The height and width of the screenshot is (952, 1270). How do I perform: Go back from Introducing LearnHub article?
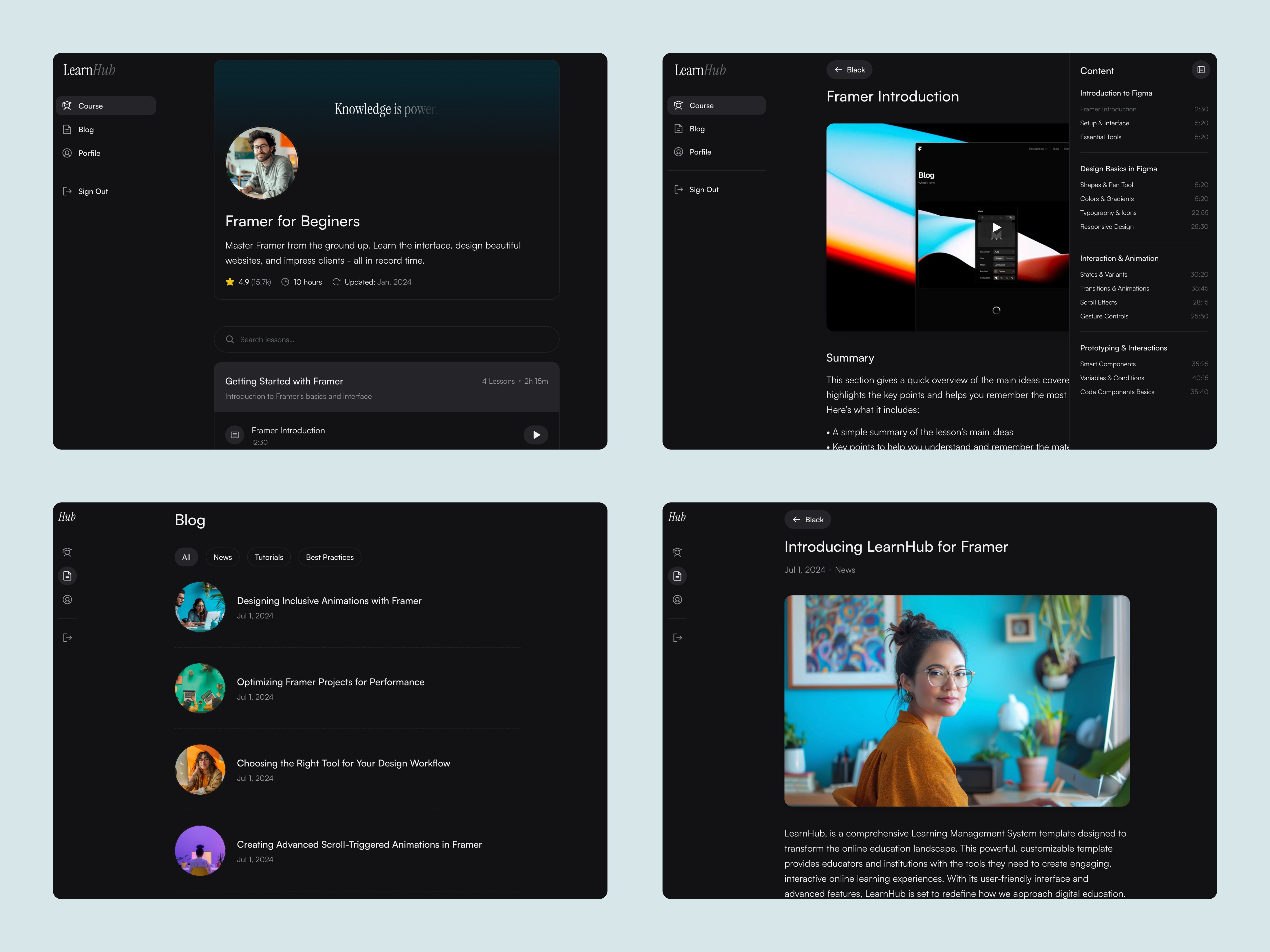[807, 519]
